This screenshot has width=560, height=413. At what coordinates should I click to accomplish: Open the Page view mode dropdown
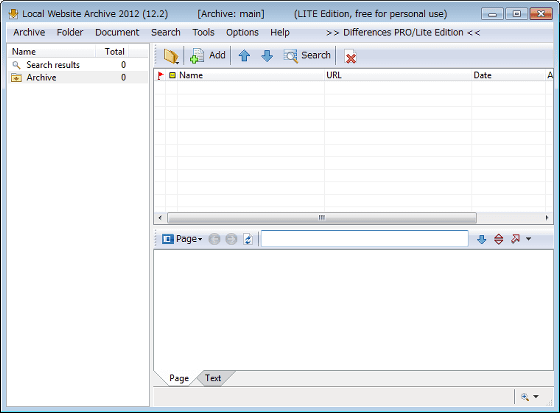tap(182, 239)
